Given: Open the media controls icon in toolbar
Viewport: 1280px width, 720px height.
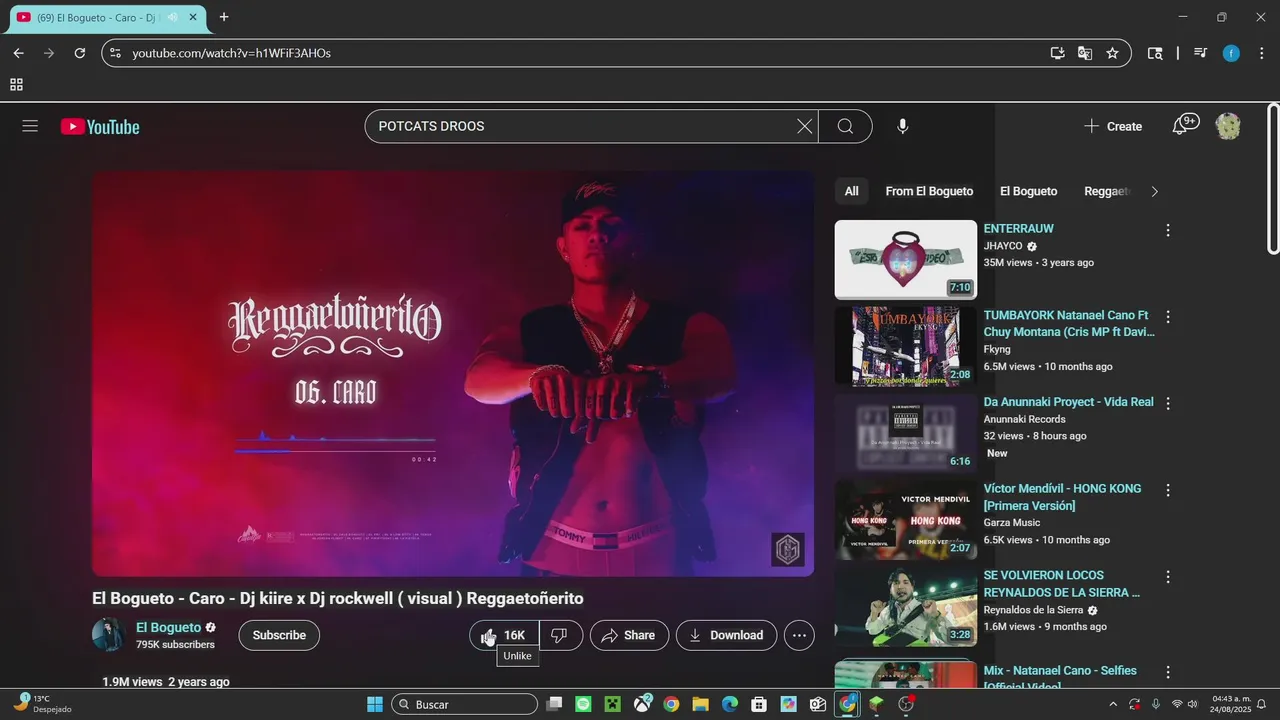Looking at the screenshot, I should click(1201, 53).
